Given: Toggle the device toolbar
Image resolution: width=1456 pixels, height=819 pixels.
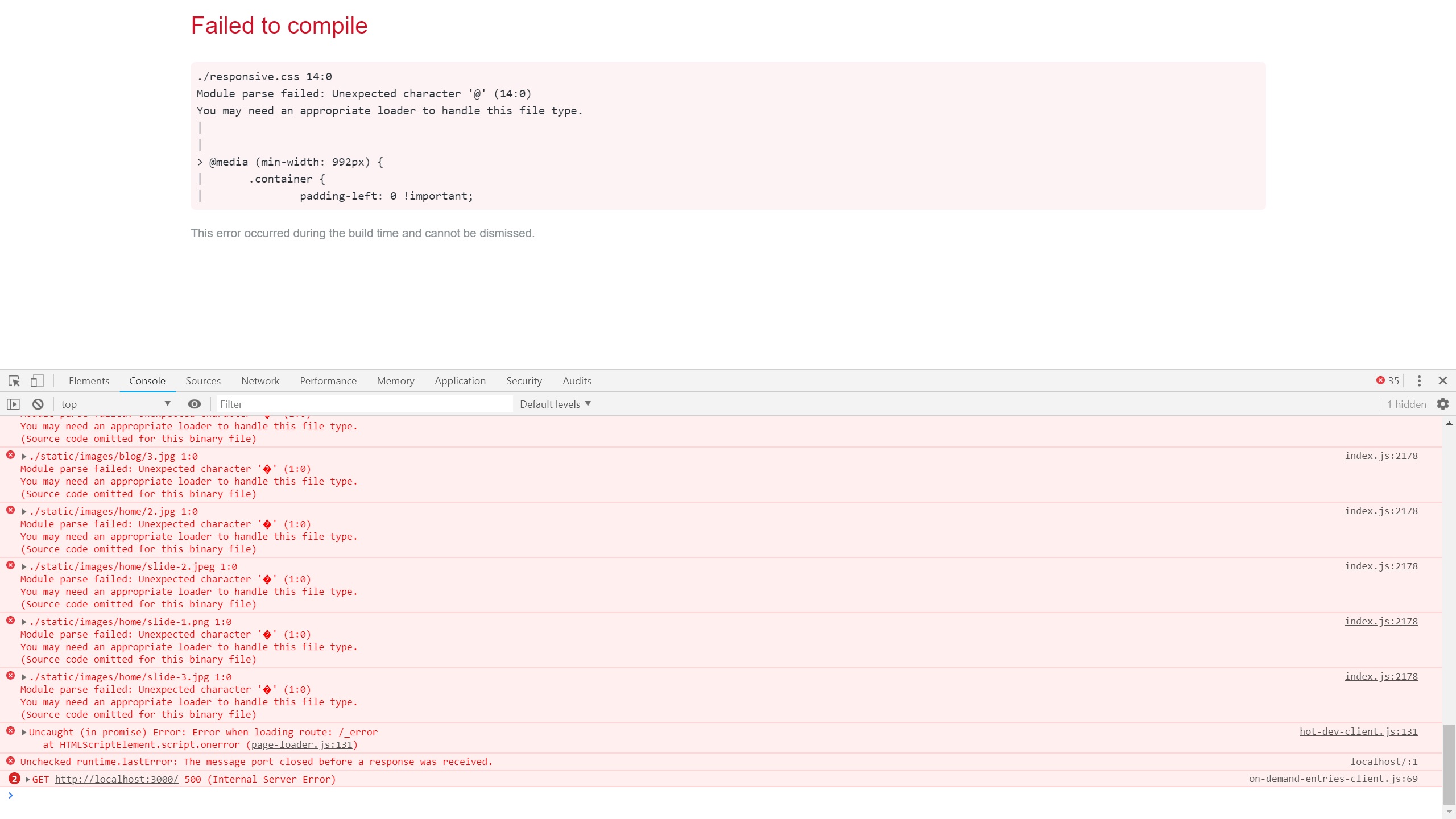Looking at the screenshot, I should (36, 380).
